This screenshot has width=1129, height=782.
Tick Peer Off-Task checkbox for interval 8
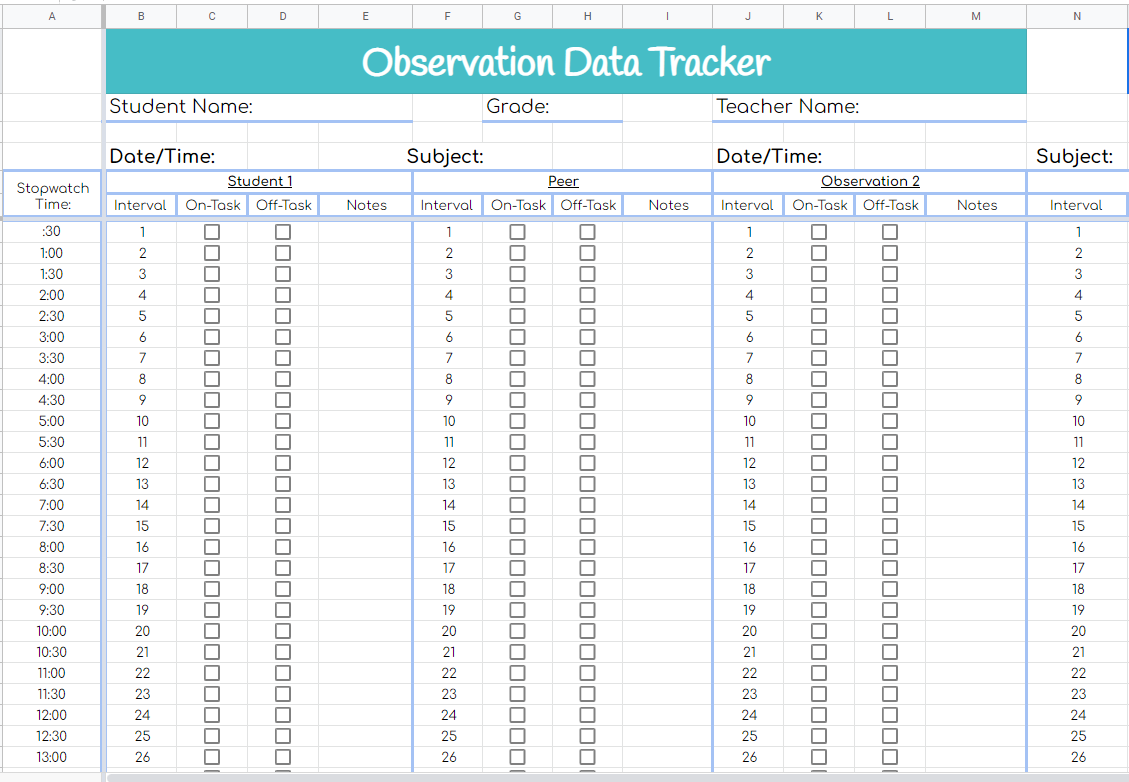click(588, 379)
